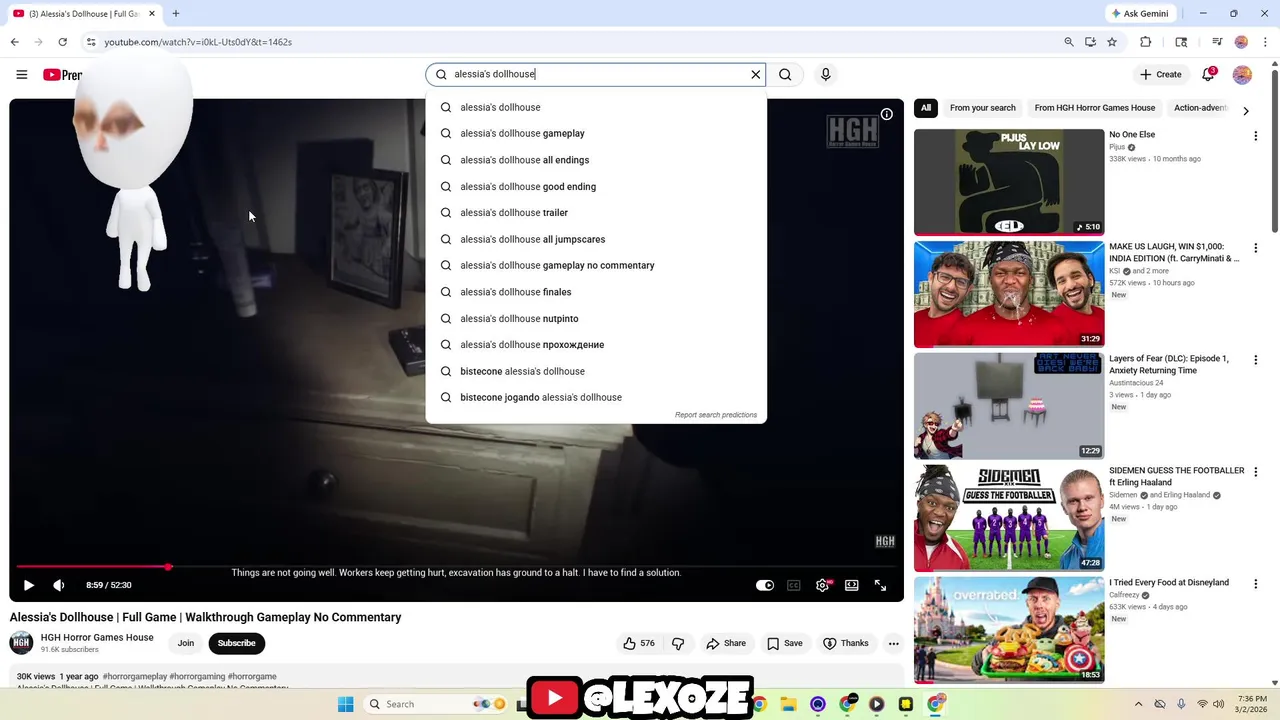Click the Share button
1280x720 pixels.
(726, 643)
